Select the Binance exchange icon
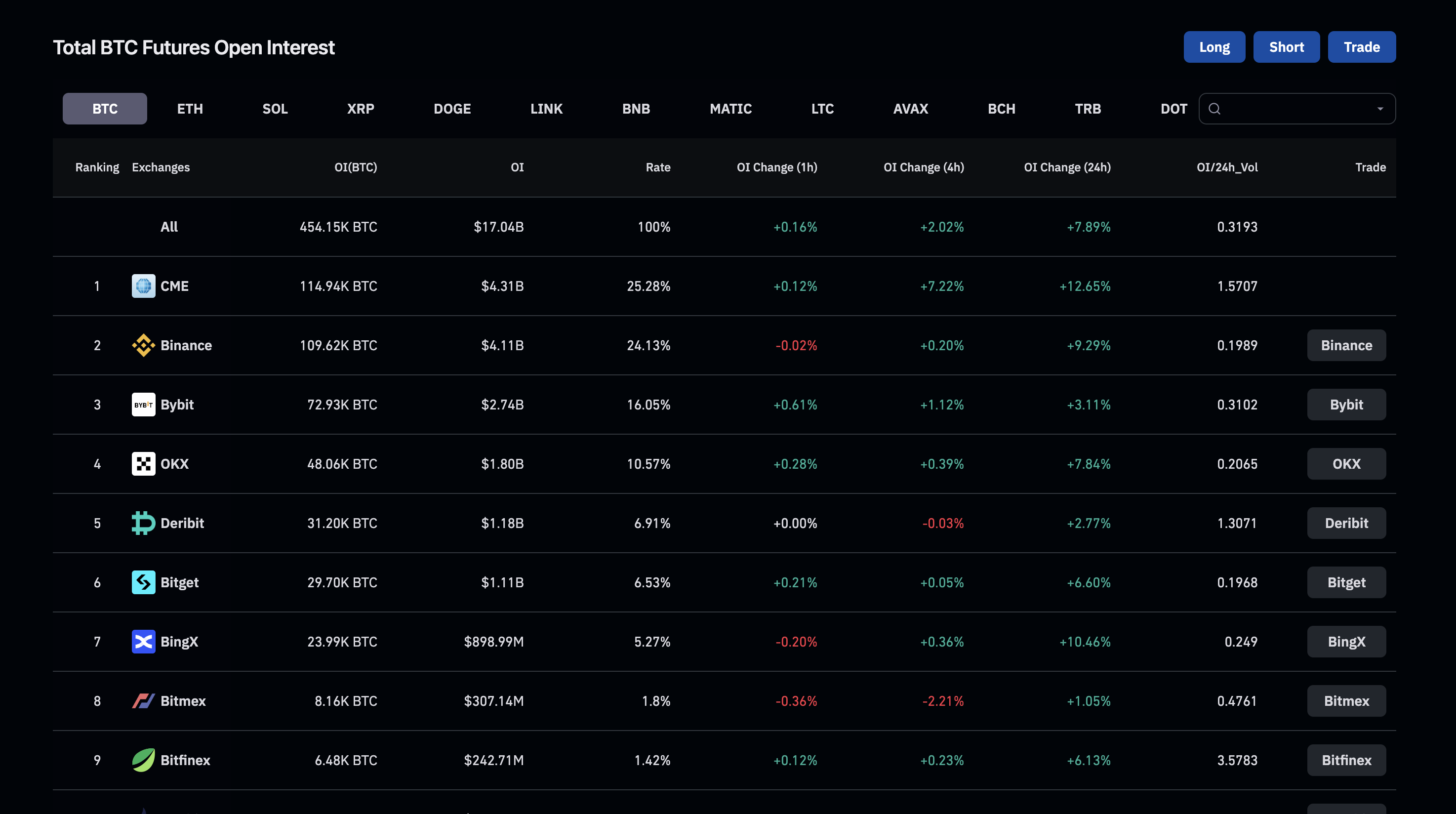 [x=143, y=345]
